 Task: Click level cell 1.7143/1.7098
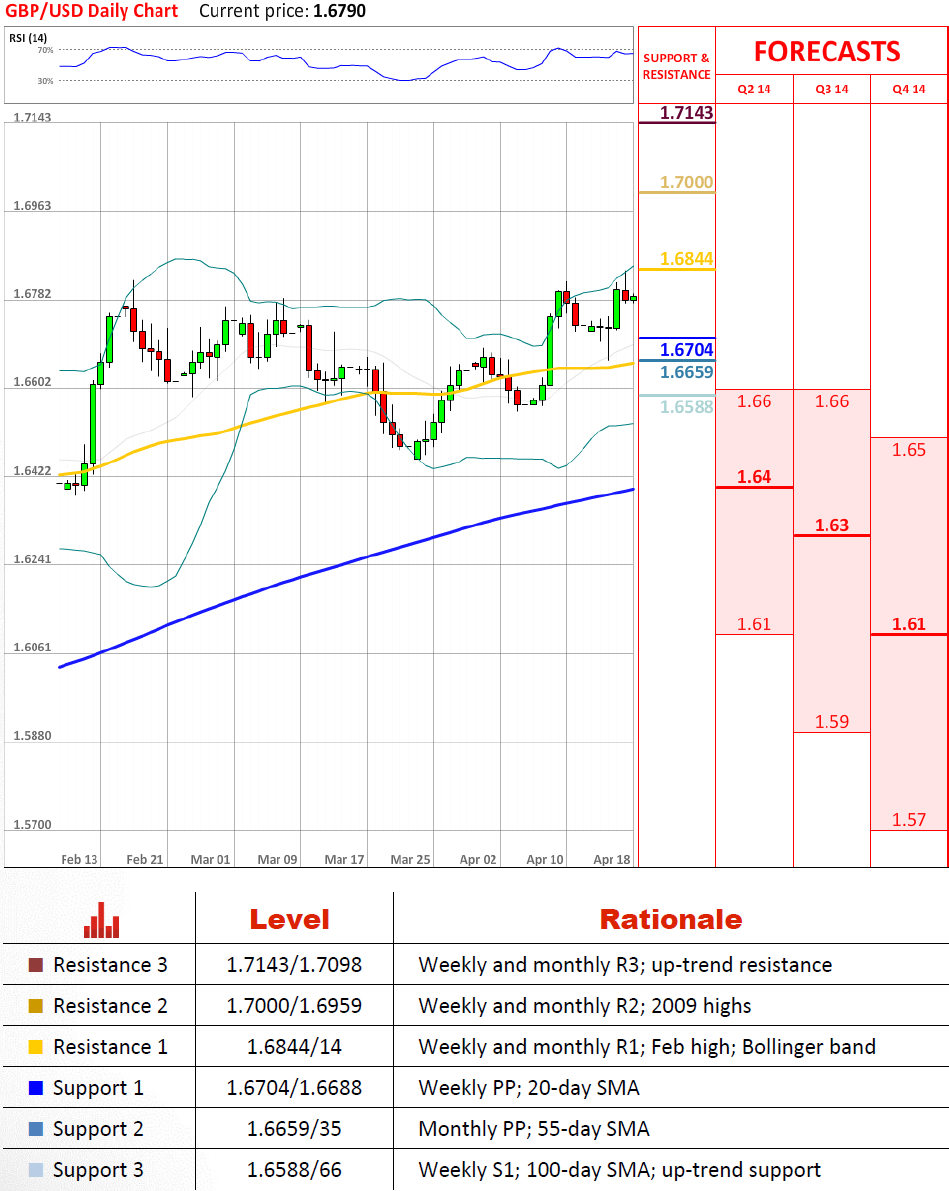tap(294, 965)
